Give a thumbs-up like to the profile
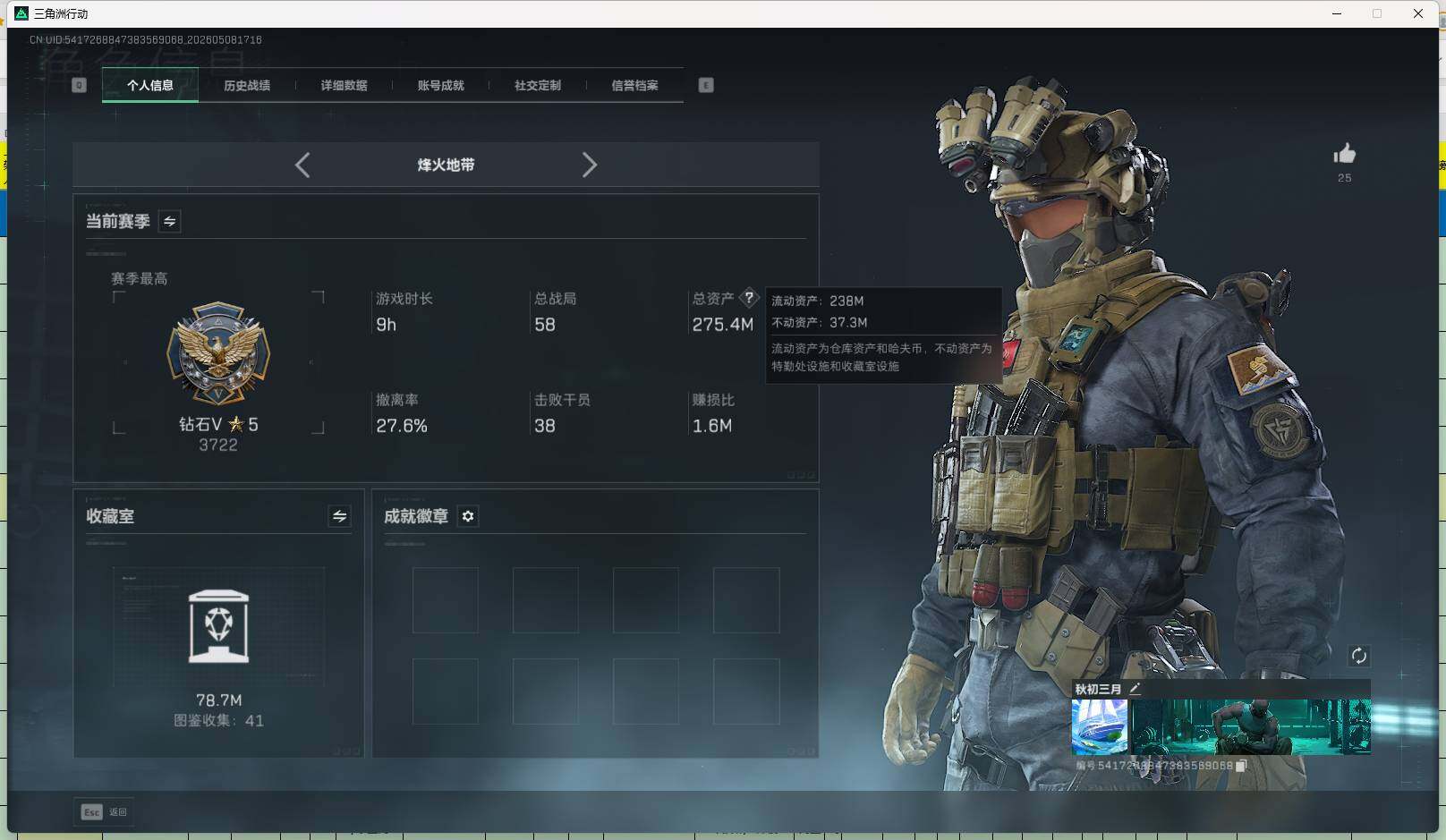 [1344, 154]
